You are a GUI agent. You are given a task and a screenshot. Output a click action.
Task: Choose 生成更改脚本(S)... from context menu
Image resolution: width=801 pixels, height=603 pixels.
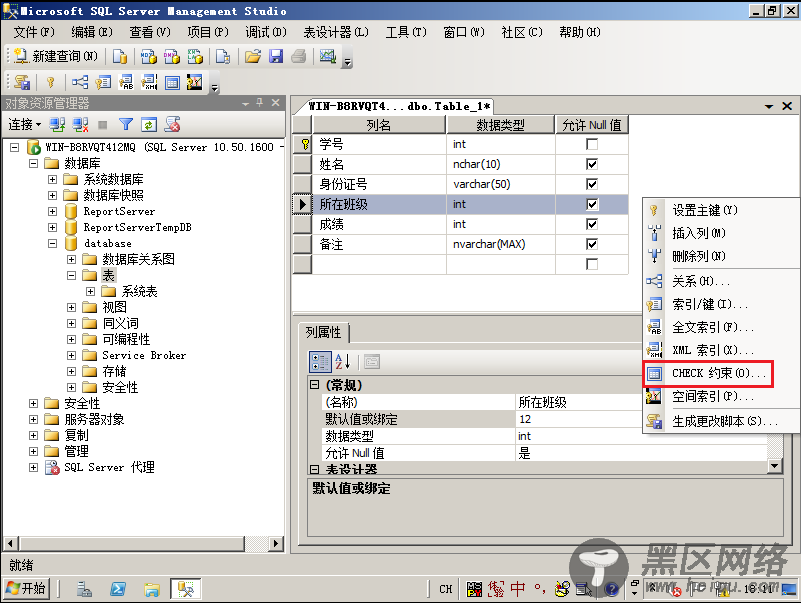(724, 421)
